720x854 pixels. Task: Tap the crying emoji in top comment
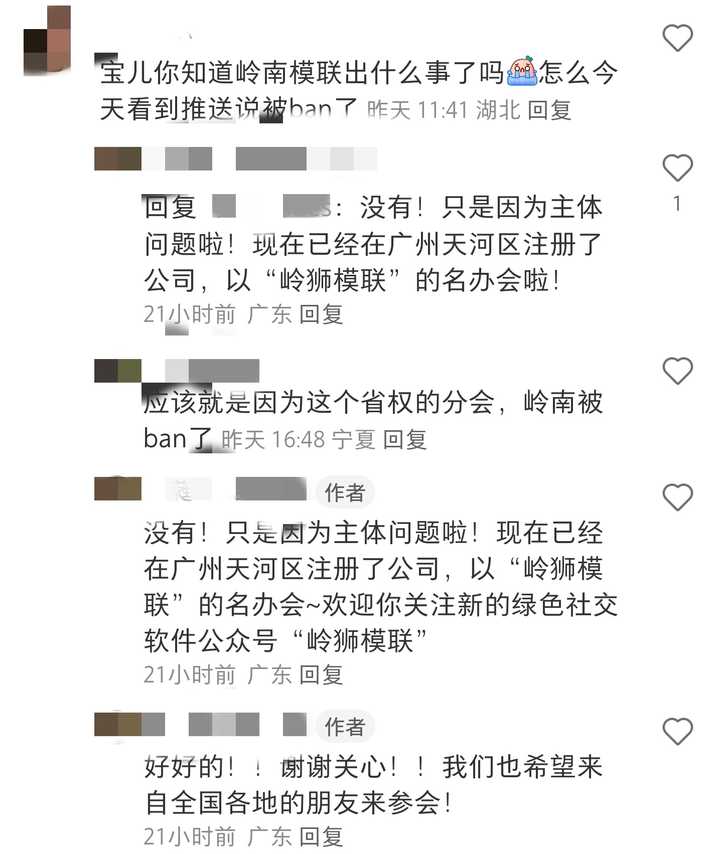[522, 71]
